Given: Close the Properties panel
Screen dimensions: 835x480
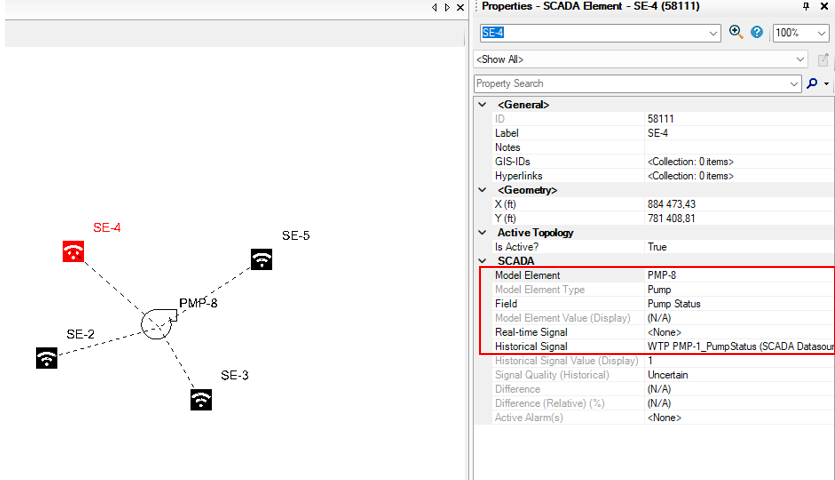Looking at the screenshot, I should [x=824, y=6].
